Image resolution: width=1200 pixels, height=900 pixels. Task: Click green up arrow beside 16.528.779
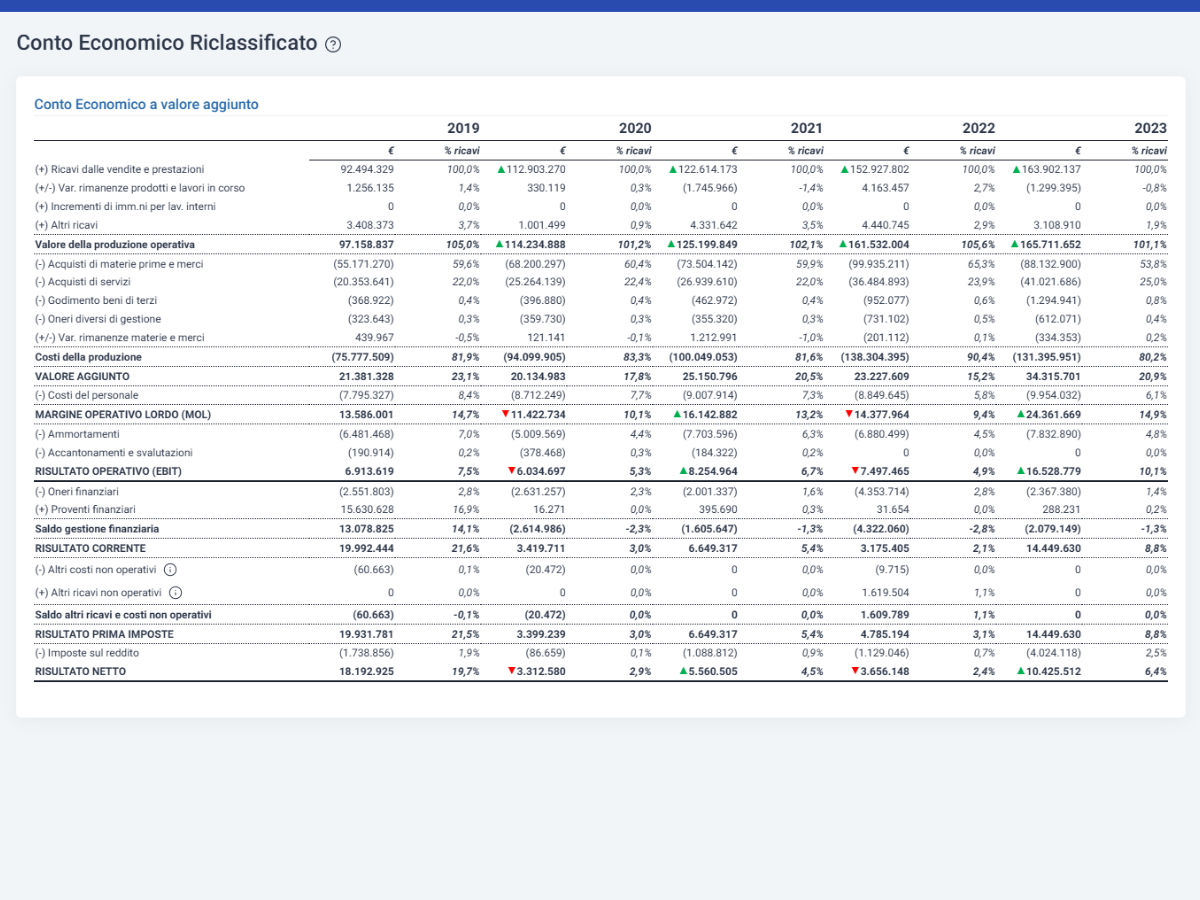pyautogui.click(x=1021, y=470)
